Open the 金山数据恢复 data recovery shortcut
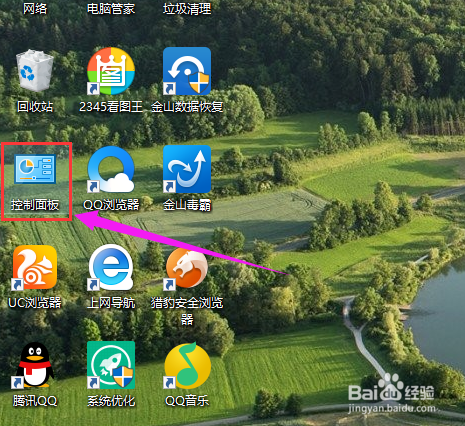 click(x=187, y=71)
